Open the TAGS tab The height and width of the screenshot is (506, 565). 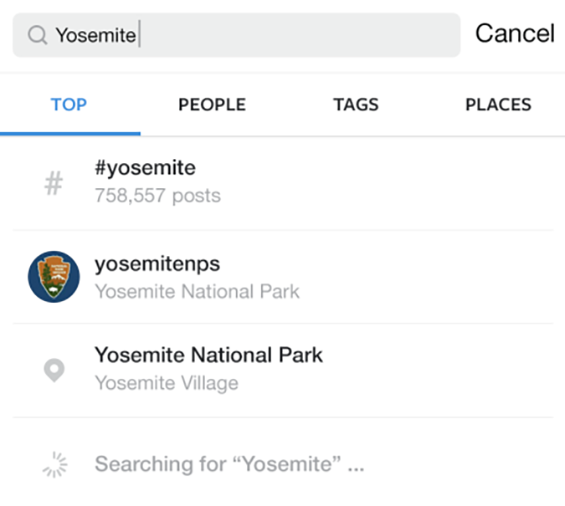pyautogui.click(x=356, y=105)
